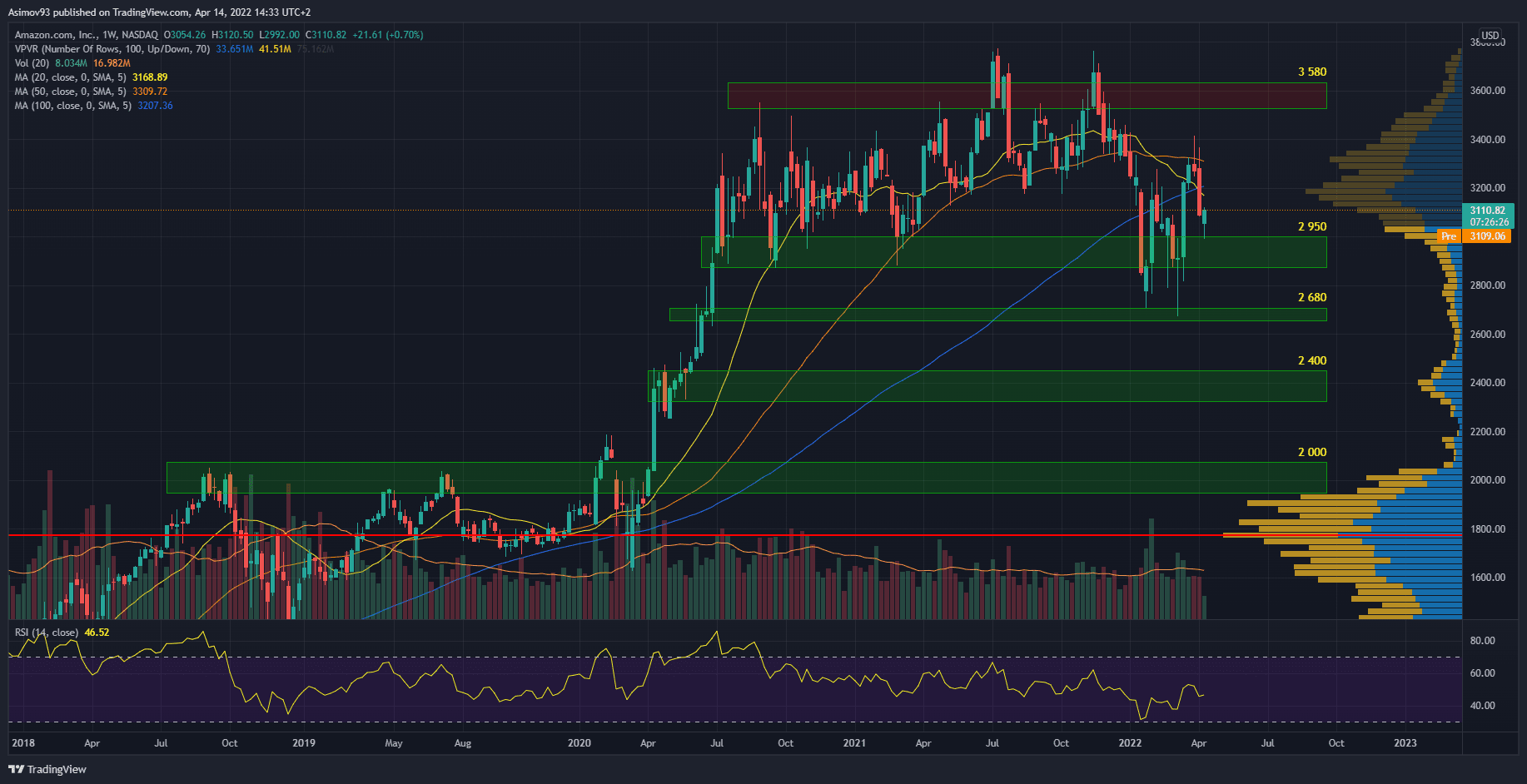Click the pre-market price 3109.06 label
Viewport: 1527px width, 784px height.
[1487, 236]
